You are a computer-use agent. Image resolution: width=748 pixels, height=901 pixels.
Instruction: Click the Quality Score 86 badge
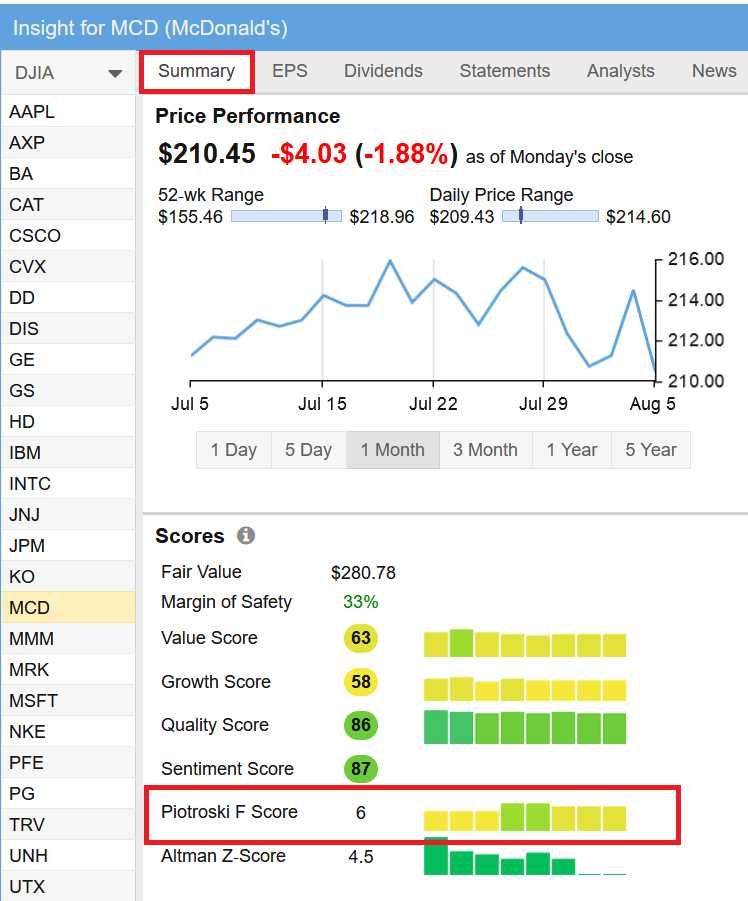click(x=360, y=725)
